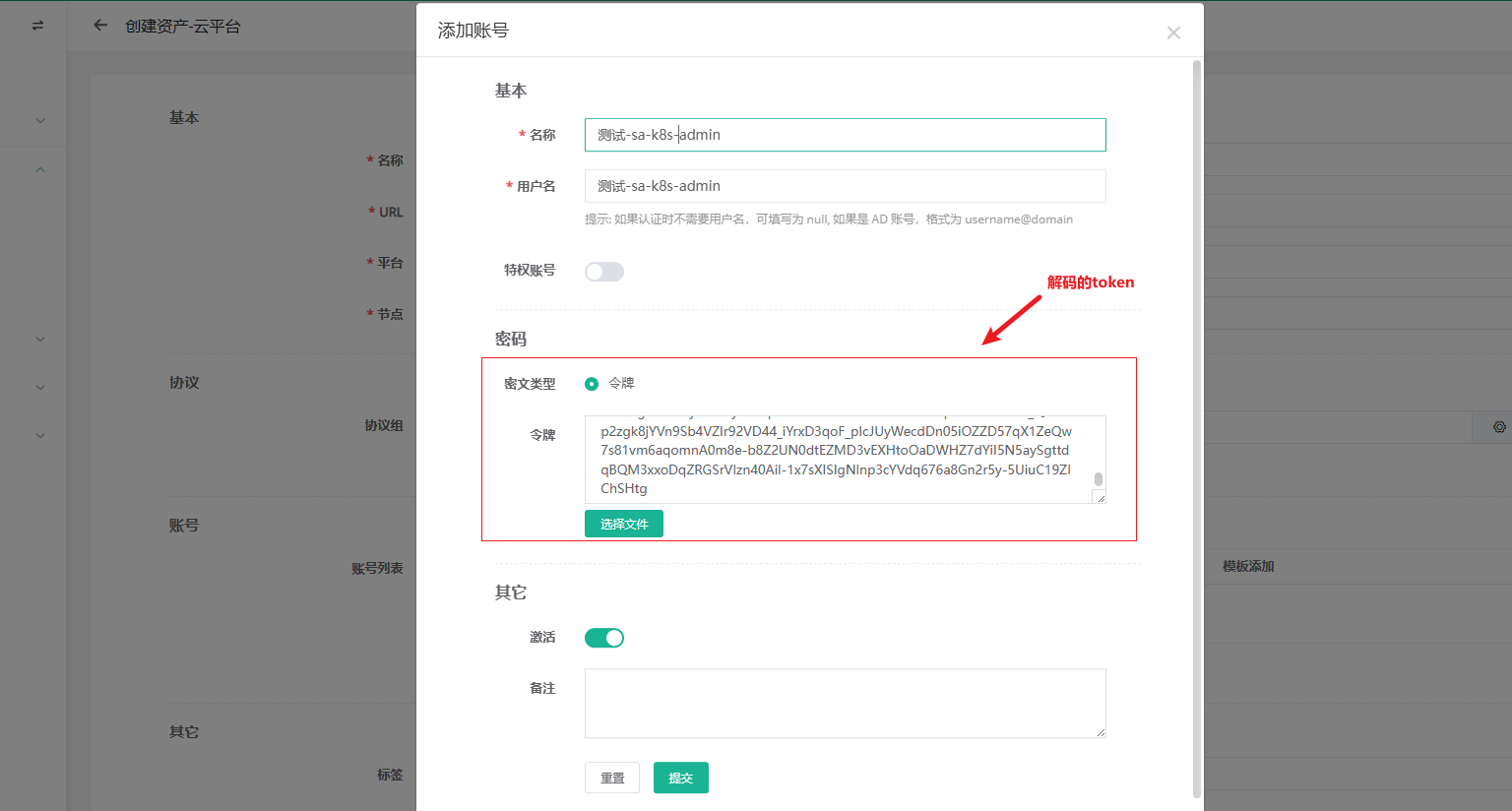Click the 重置 button
Viewport: 1512px width, 811px height.
612,778
